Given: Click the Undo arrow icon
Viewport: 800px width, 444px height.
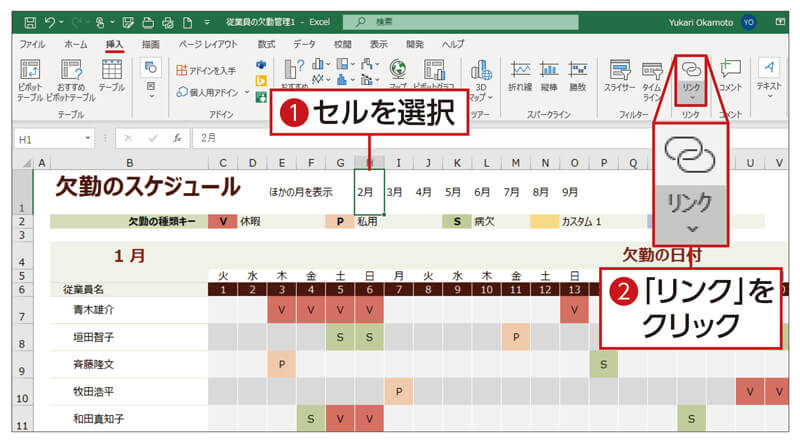Looking at the screenshot, I should point(50,22).
